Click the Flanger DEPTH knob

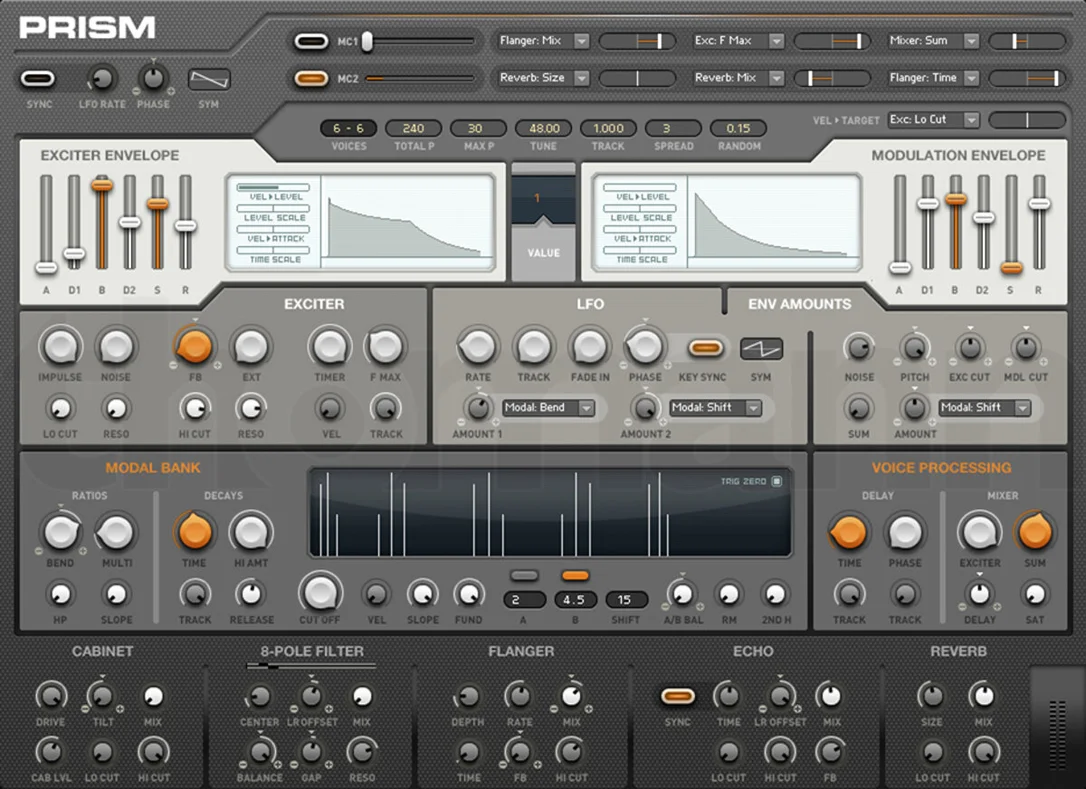coord(468,696)
